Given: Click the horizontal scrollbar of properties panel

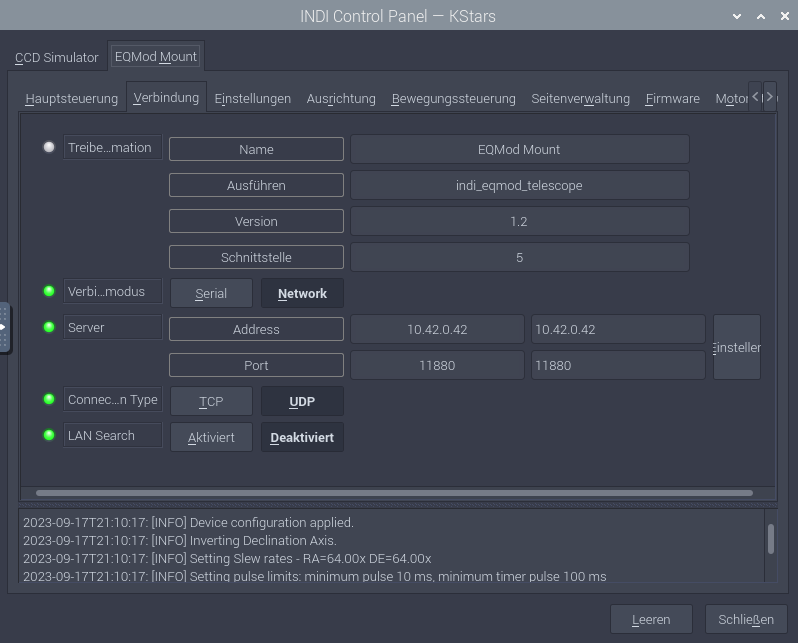Looking at the screenshot, I should click(394, 493).
